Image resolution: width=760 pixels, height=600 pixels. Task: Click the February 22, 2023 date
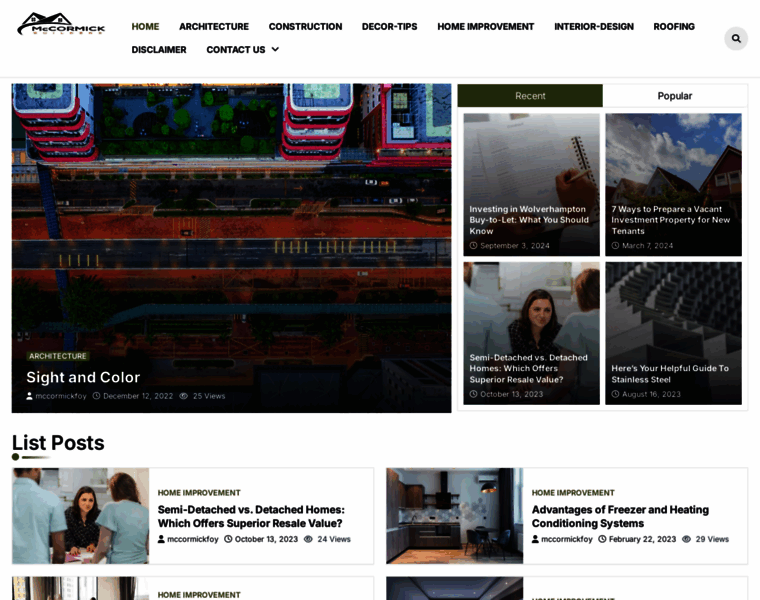click(642, 539)
